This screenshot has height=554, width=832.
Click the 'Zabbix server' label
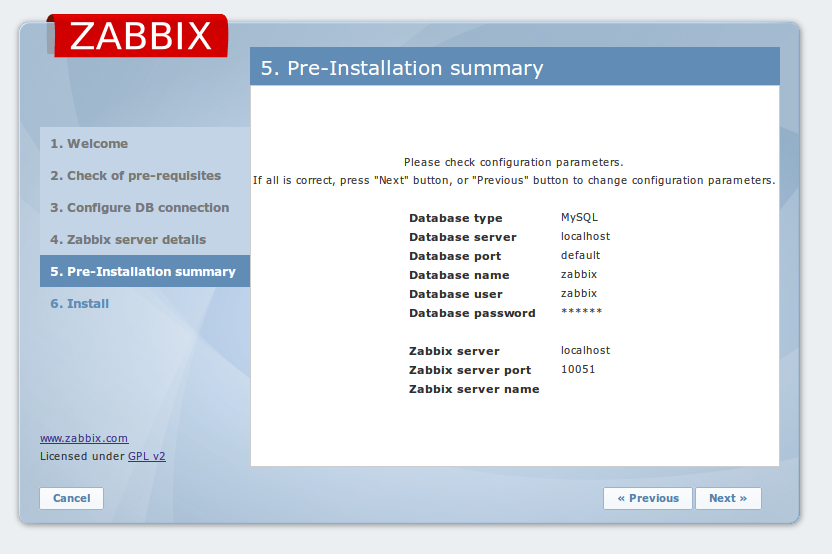click(454, 351)
